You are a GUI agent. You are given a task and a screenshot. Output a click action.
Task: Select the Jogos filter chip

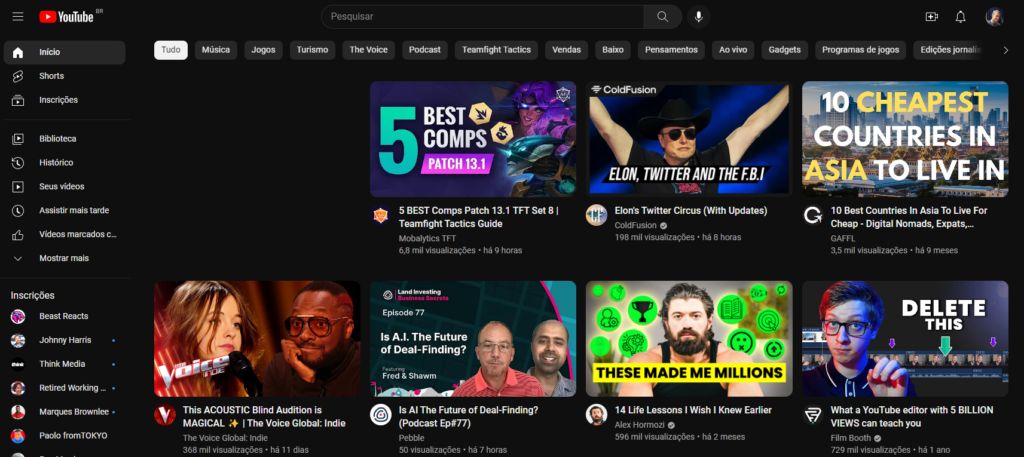pyautogui.click(x=263, y=50)
